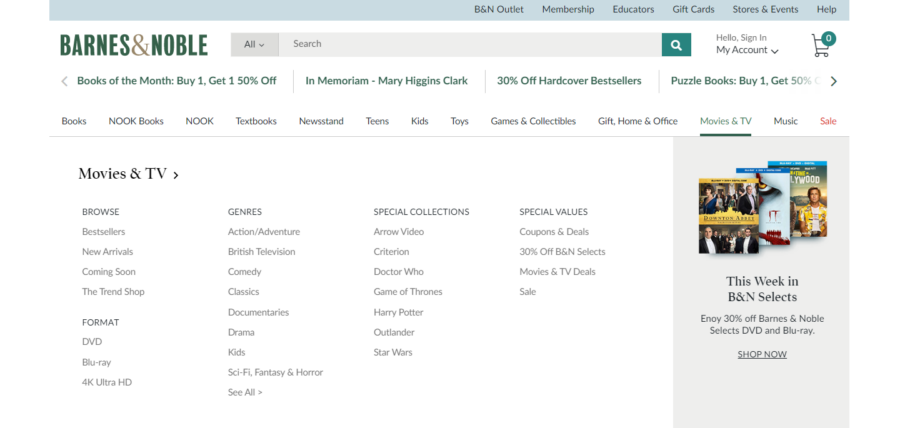Open 30% Off Hardcover Bestsellers promo
The image size is (900, 428).
click(569, 81)
